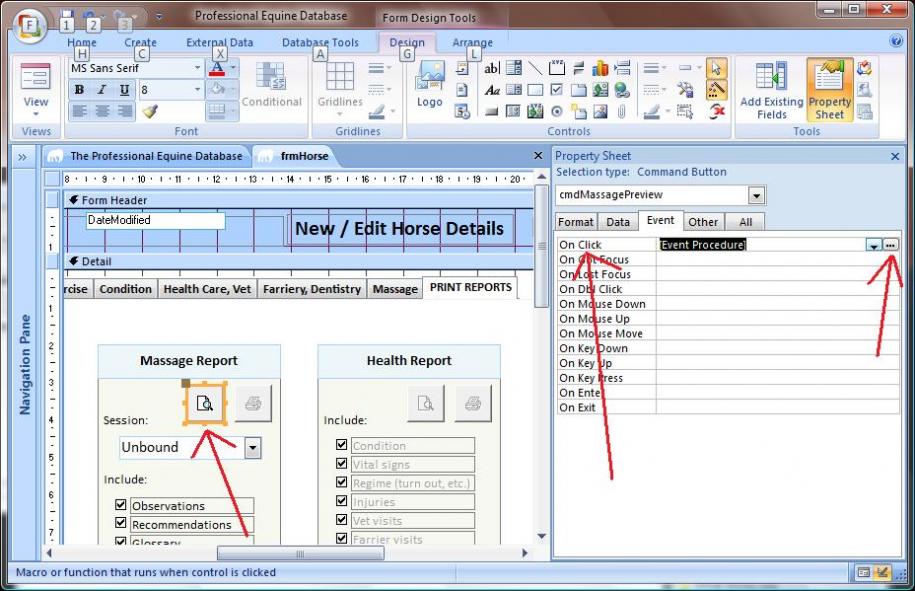Click the Health Report print button
915x591 pixels.
point(473,403)
